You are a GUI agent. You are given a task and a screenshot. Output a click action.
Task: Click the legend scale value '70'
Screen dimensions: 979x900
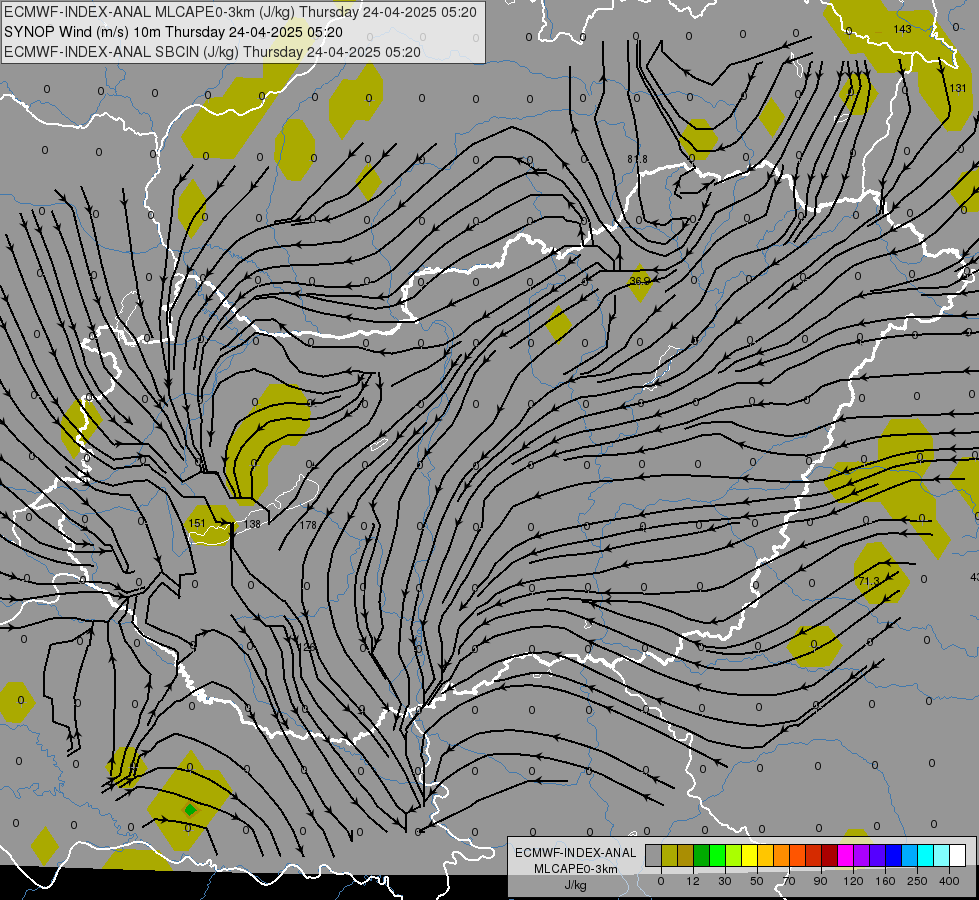click(789, 881)
